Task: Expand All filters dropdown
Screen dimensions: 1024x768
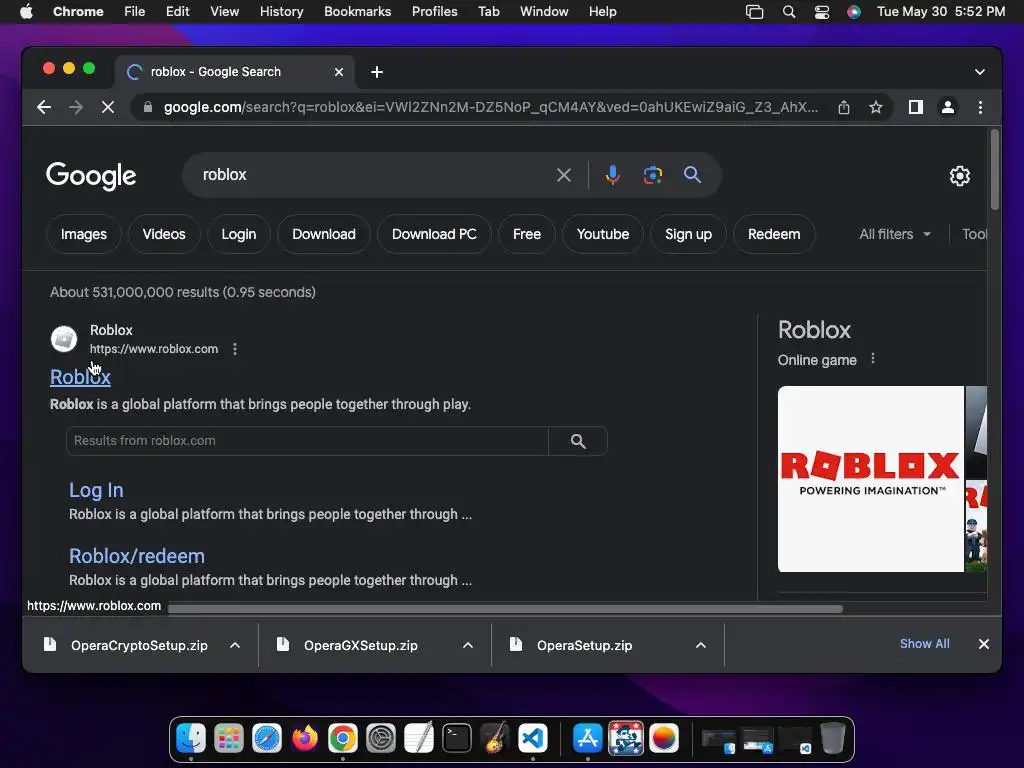Action: (895, 234)
